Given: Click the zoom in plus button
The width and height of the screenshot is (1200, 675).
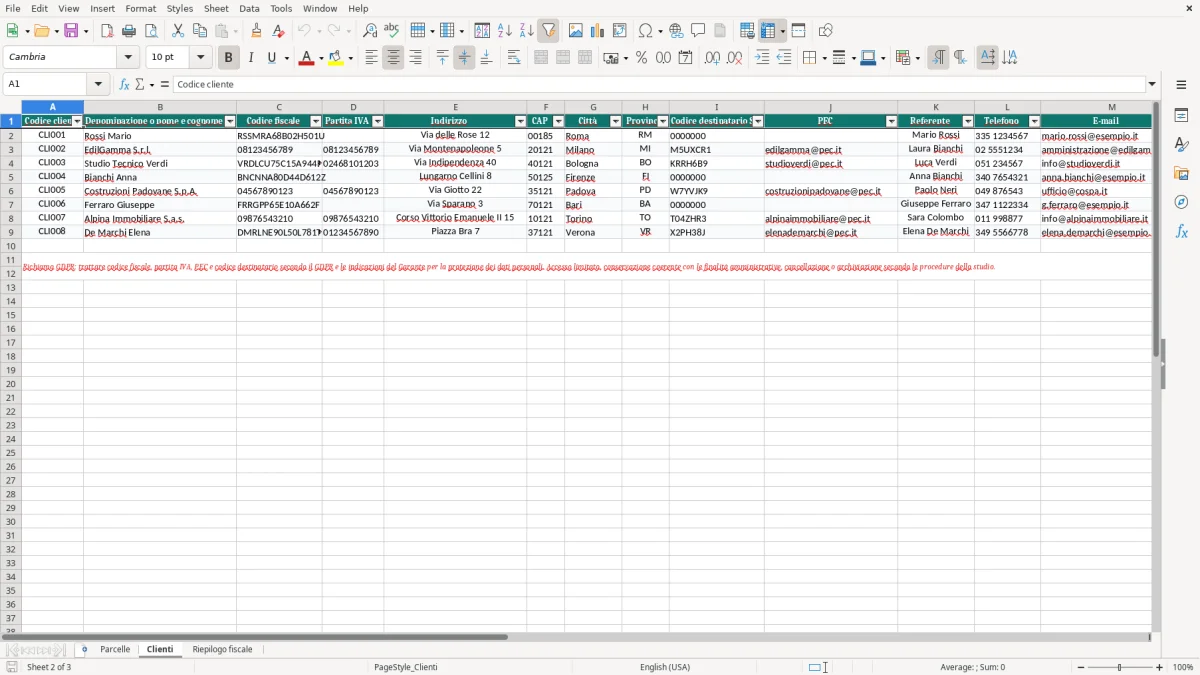Looking at the screenshot, I should pos(1160,667).
